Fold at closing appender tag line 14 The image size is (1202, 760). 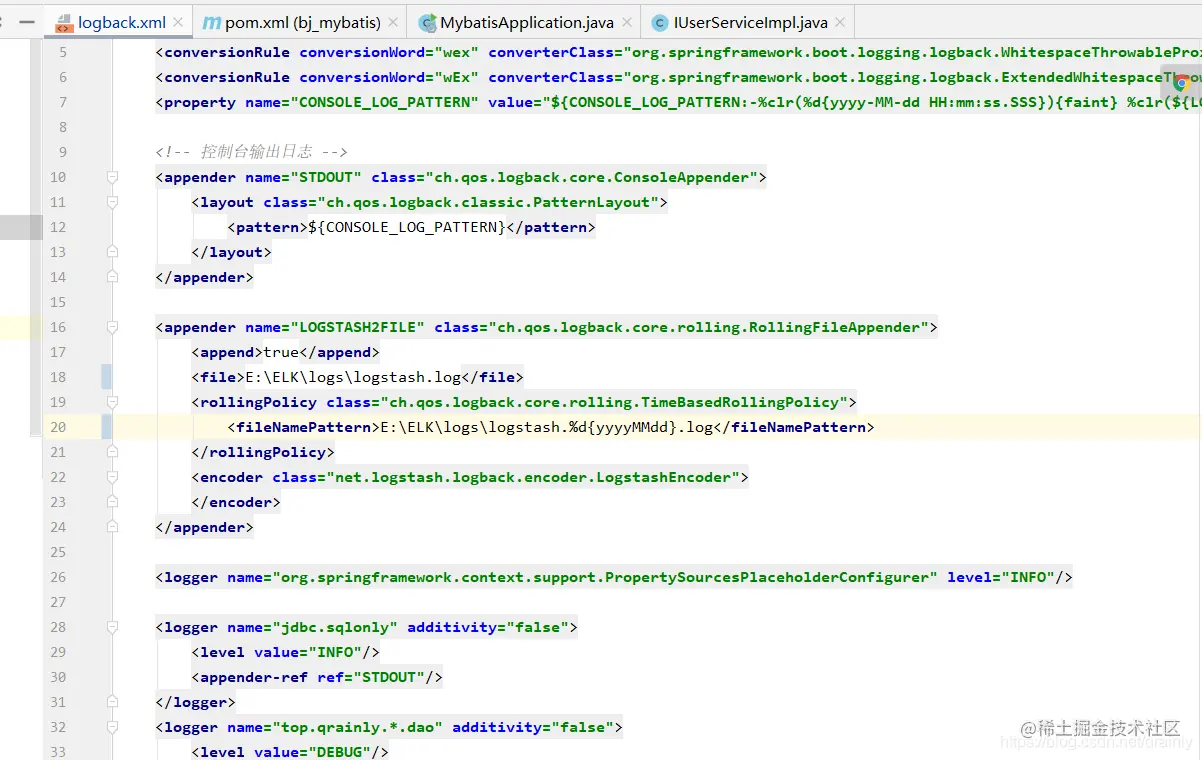click(113, 277)
